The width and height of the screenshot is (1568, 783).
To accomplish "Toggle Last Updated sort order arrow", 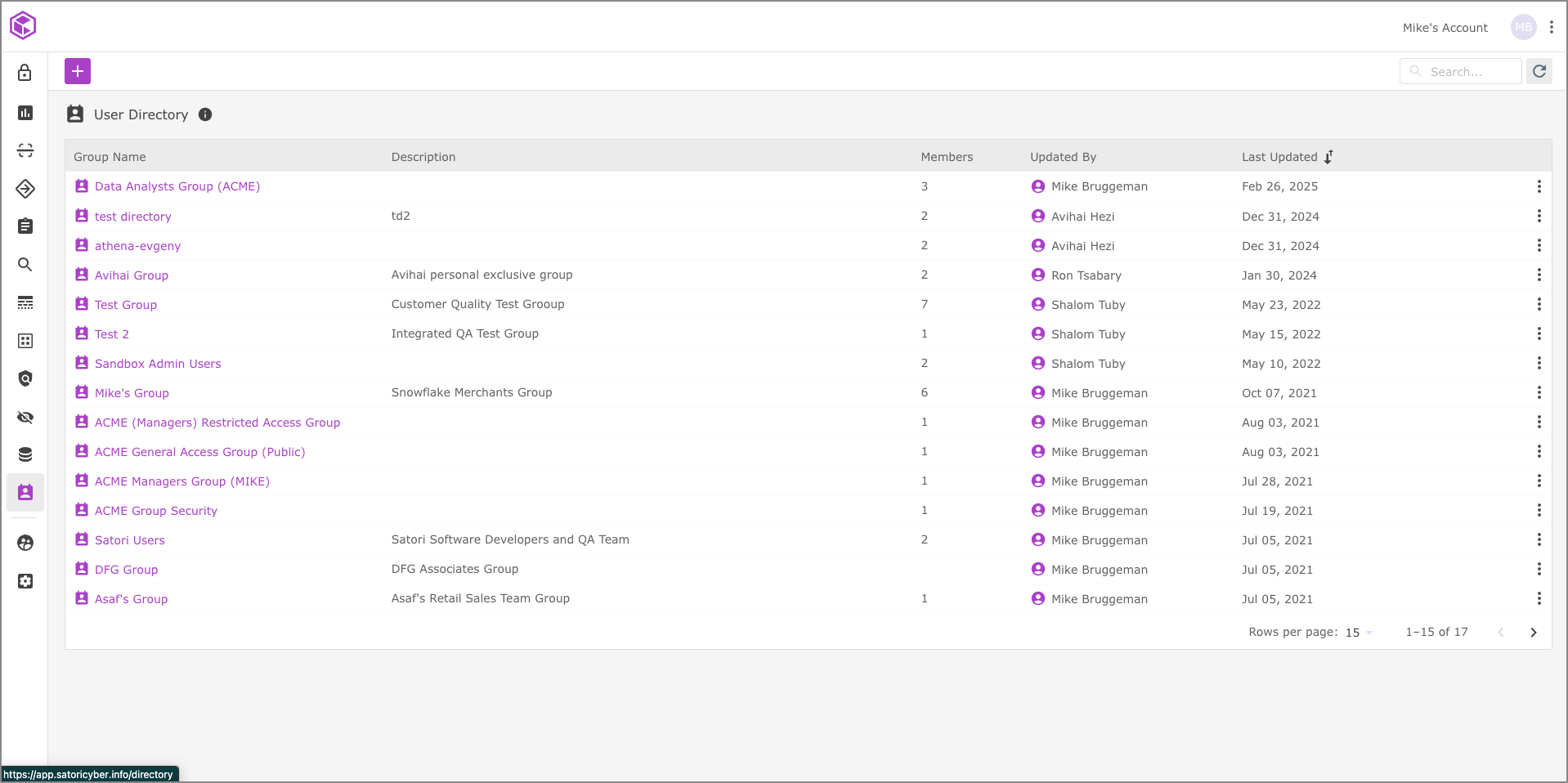I will [1328, 157].
